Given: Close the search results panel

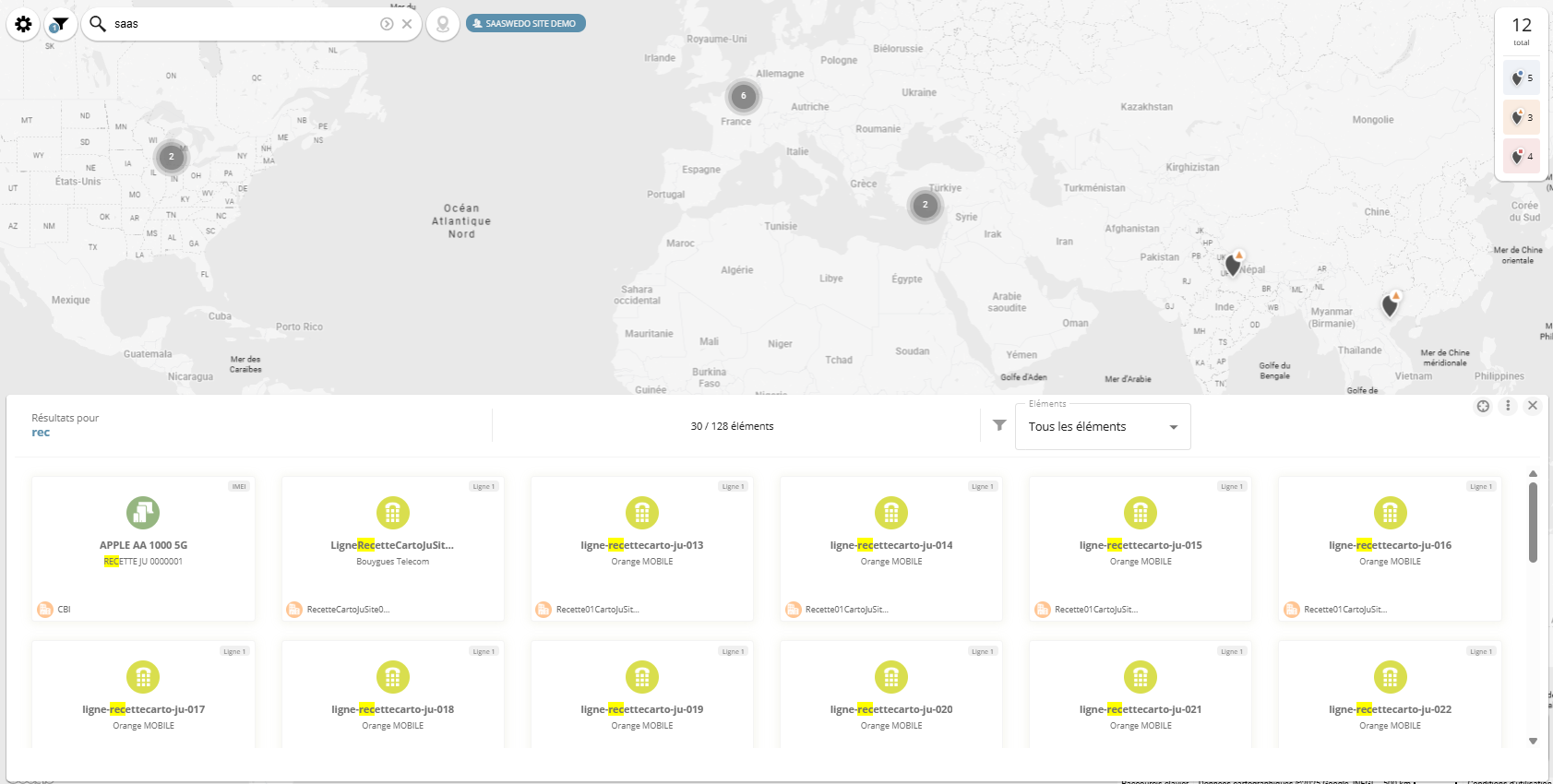Looking at the screenshot, I should 1533,406.
